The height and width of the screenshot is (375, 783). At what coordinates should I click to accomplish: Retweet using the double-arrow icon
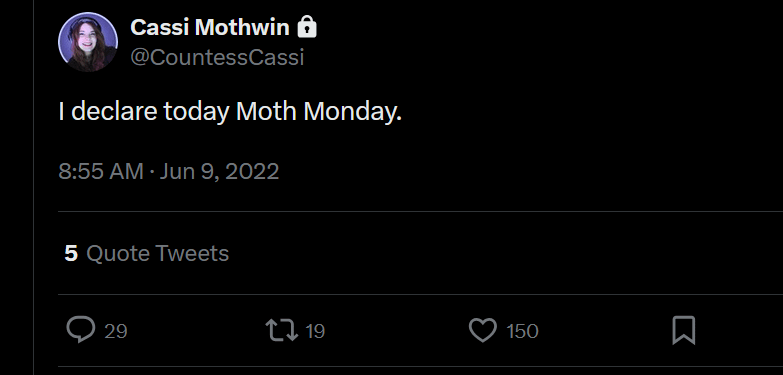(282, 331)
